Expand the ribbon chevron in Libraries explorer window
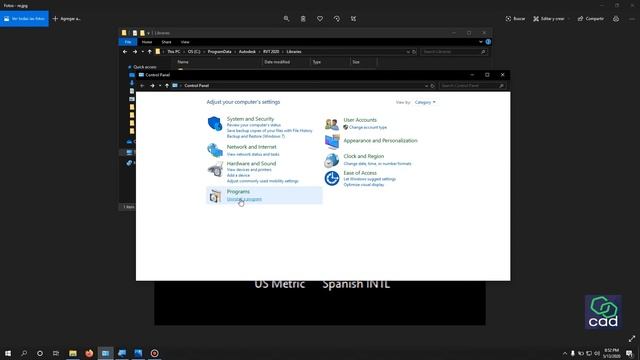640x360 pixels. (481, 42)
